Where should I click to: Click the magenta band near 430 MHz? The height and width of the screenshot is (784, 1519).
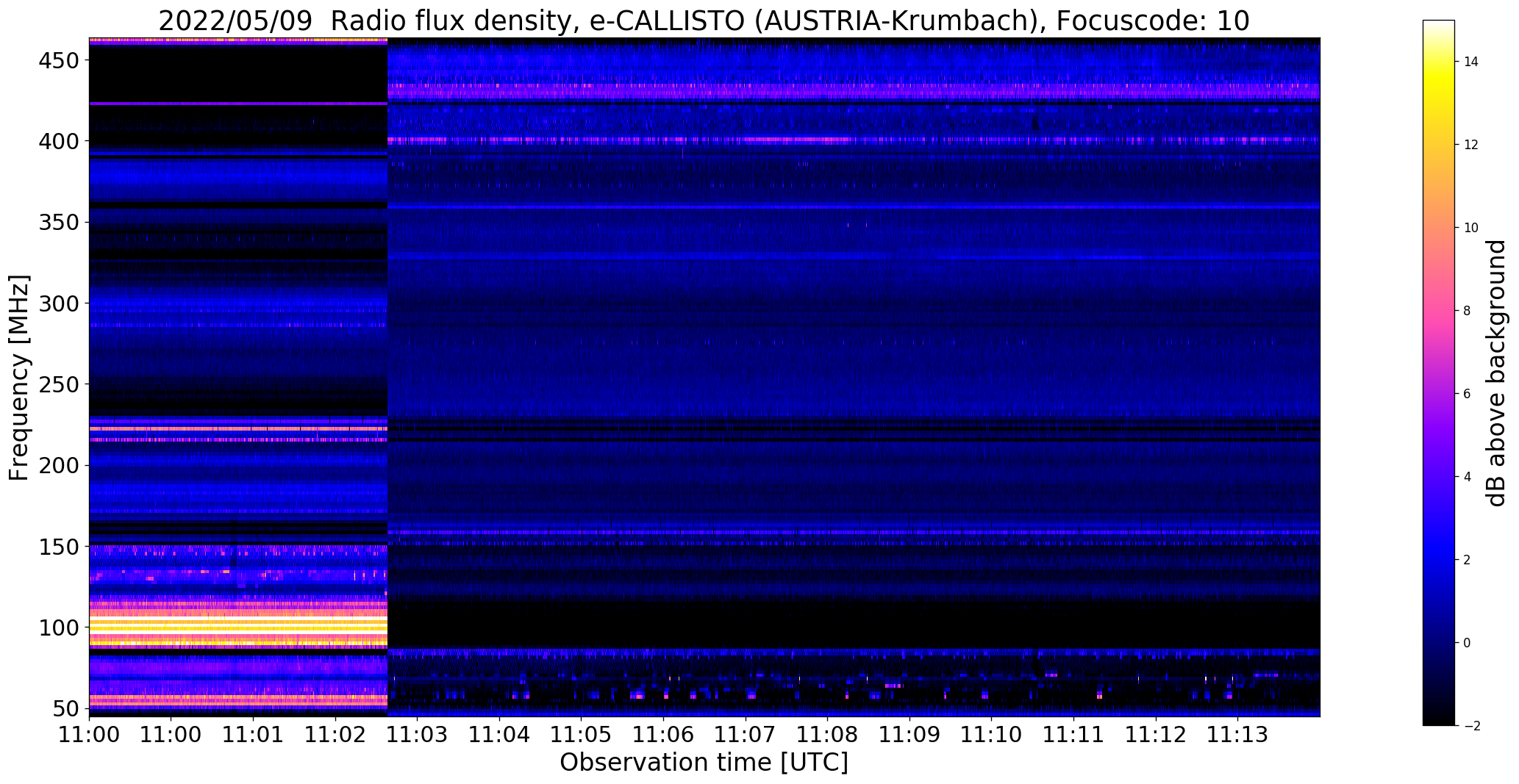[854, 91]
